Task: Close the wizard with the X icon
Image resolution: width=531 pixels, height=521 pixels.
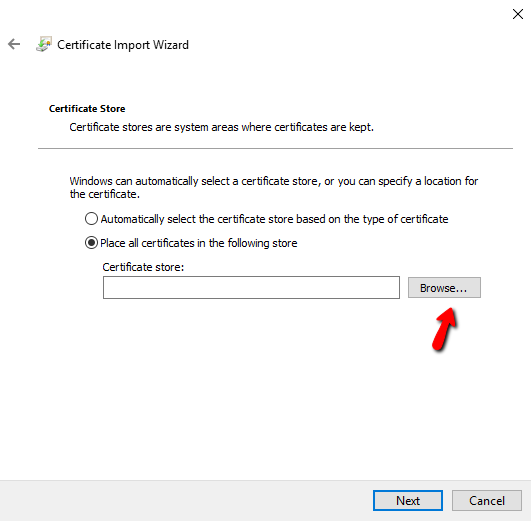Action: pyautogui.click(x=517, y=14)
